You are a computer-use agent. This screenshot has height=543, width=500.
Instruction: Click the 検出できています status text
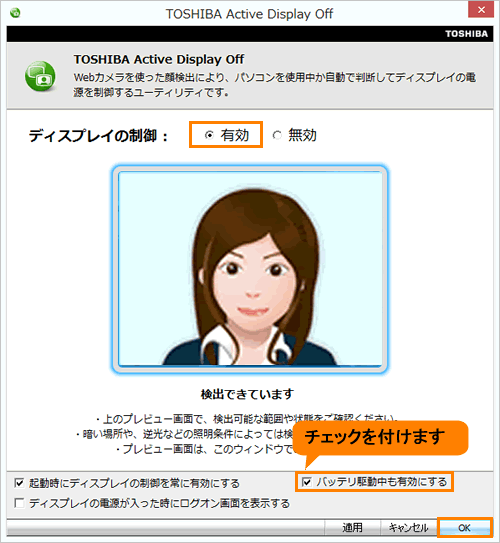click(247, 394)
